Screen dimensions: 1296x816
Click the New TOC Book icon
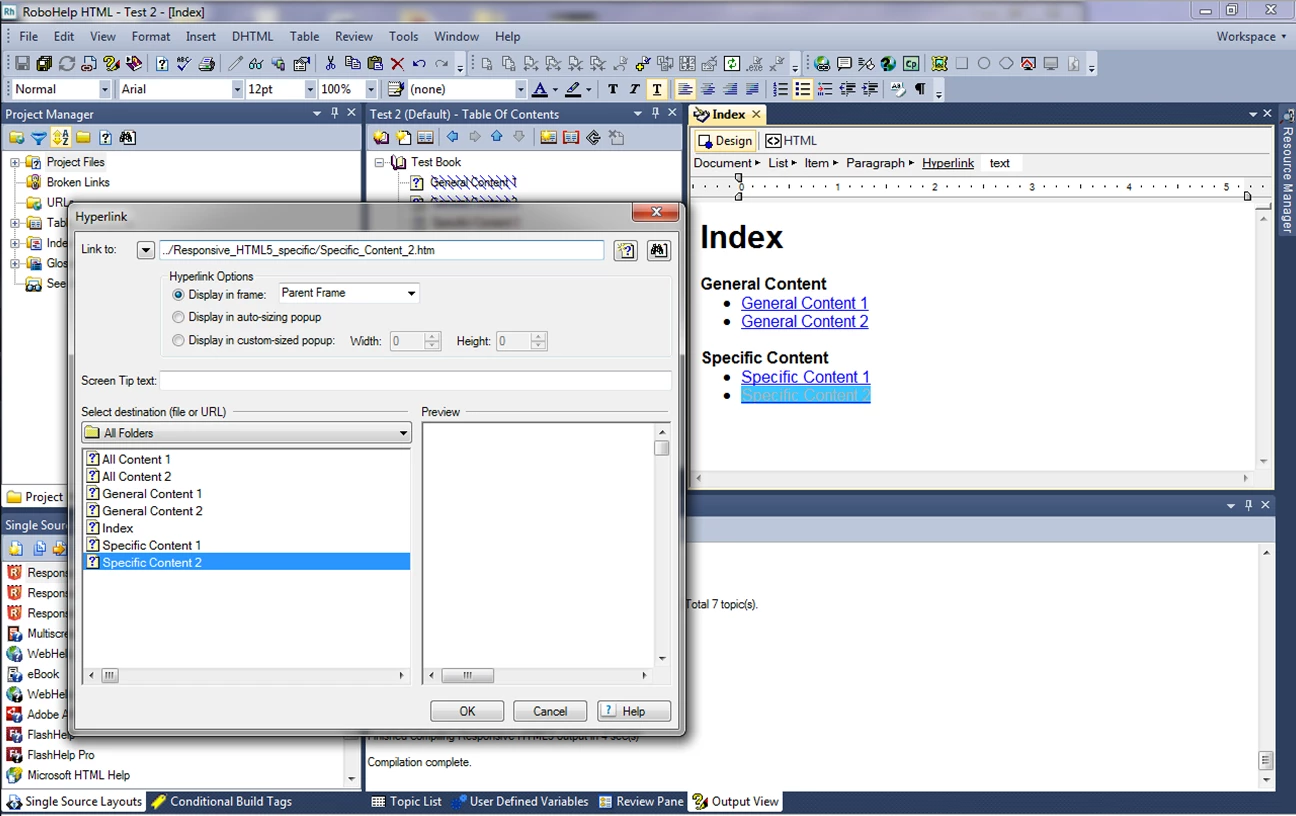click(x=380, y=138)
